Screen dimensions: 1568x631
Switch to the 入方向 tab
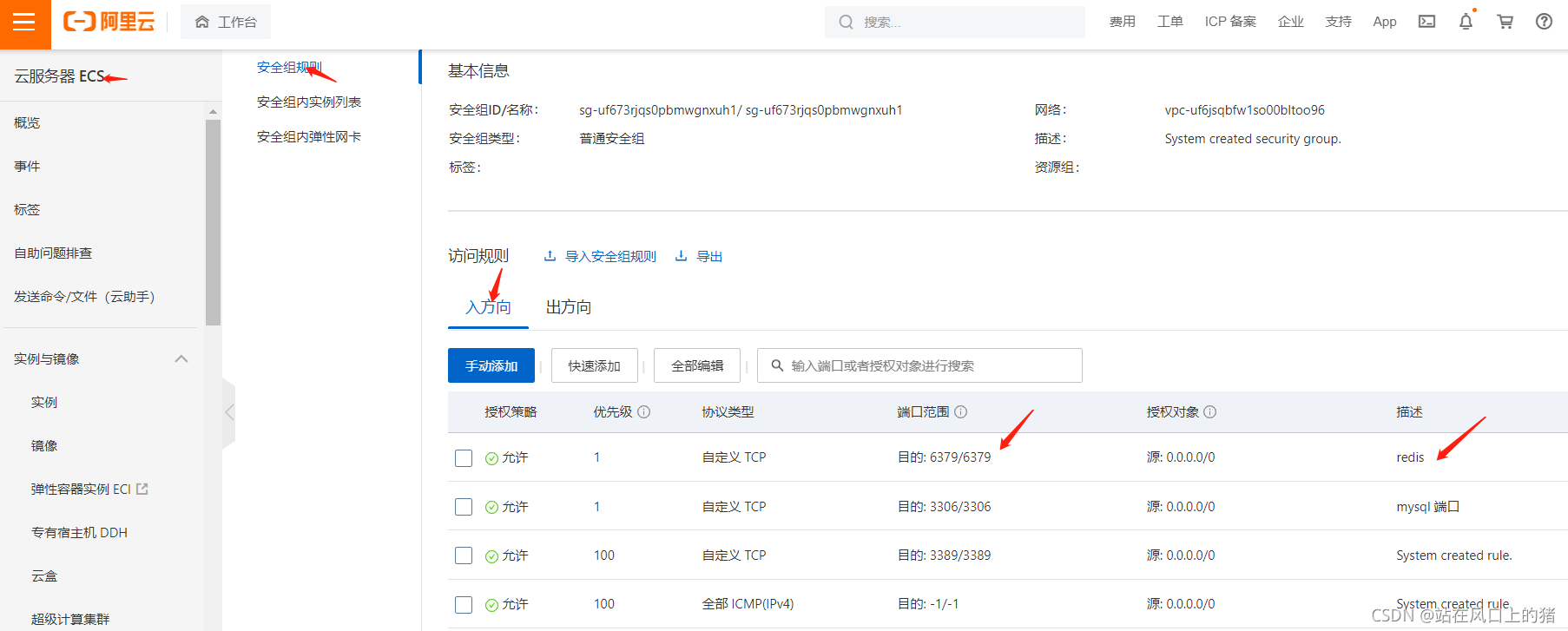pyautogui.click(x=488, y=307)
